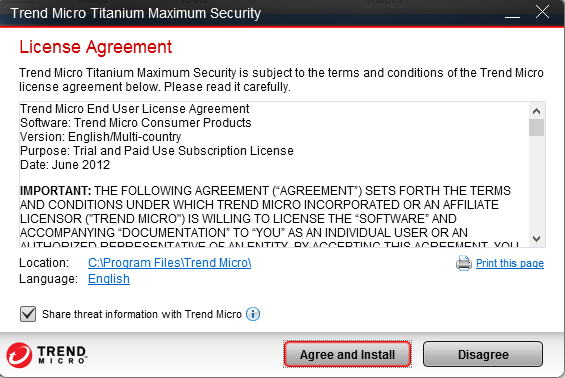
Task: Minimize the installer window
Action: [512, 13]
